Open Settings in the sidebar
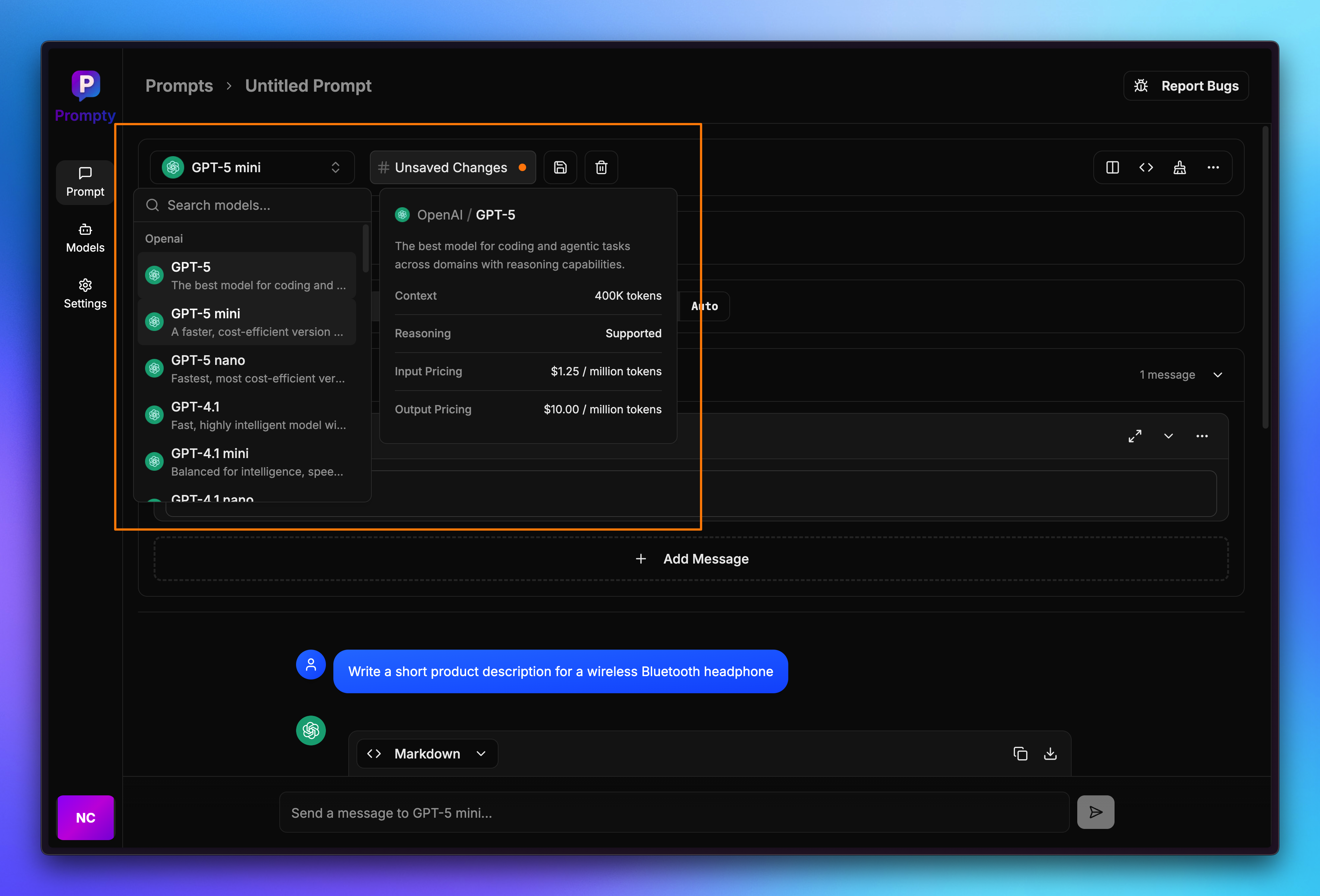The width and height of the screenshot is (1320, 896). (85, 294)
